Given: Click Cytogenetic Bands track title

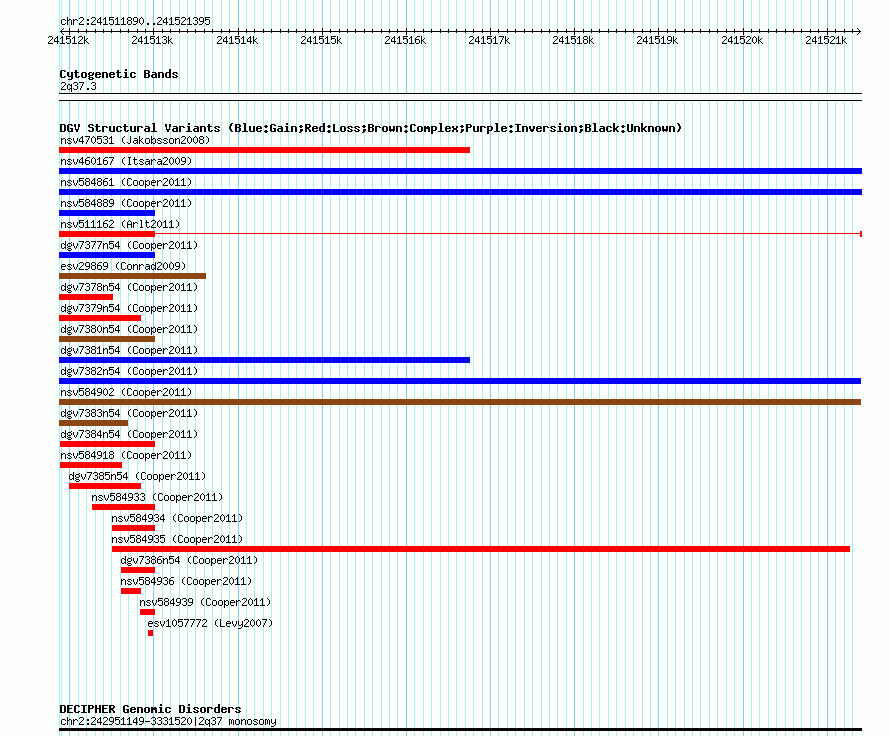Looking at the screenshot, I should coord(119,74).
